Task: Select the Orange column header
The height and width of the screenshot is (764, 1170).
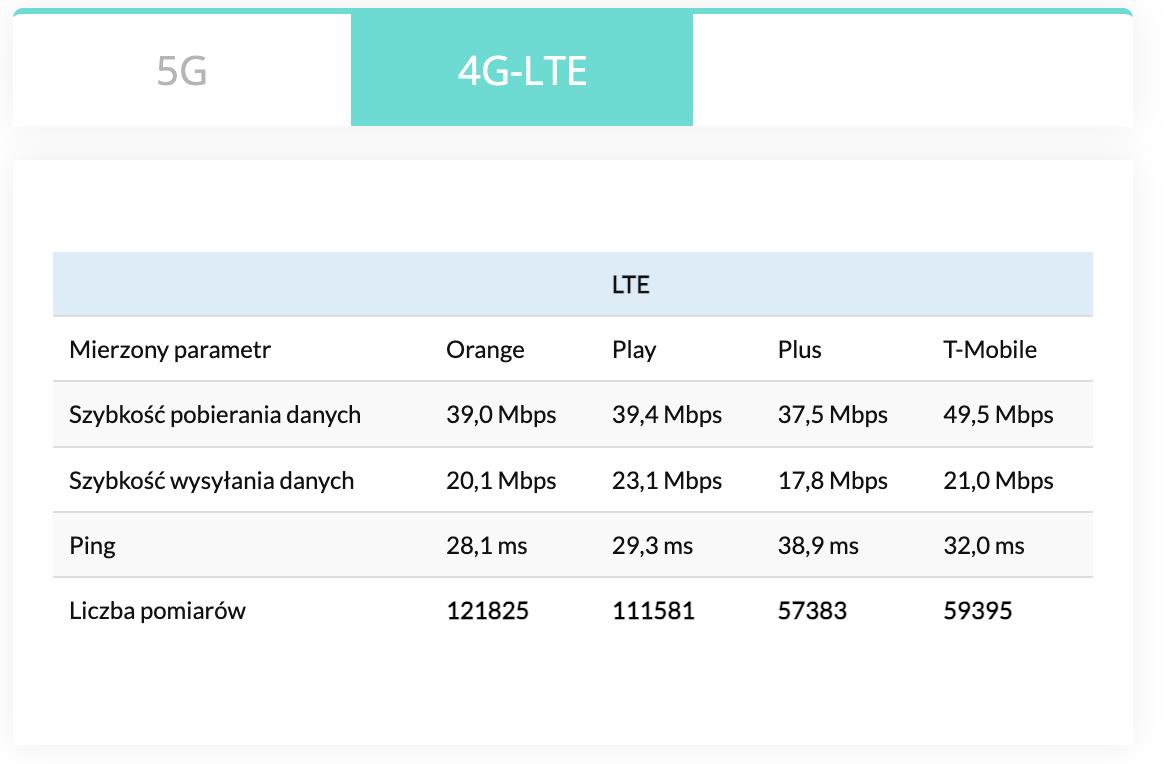Action: point(485,349)
